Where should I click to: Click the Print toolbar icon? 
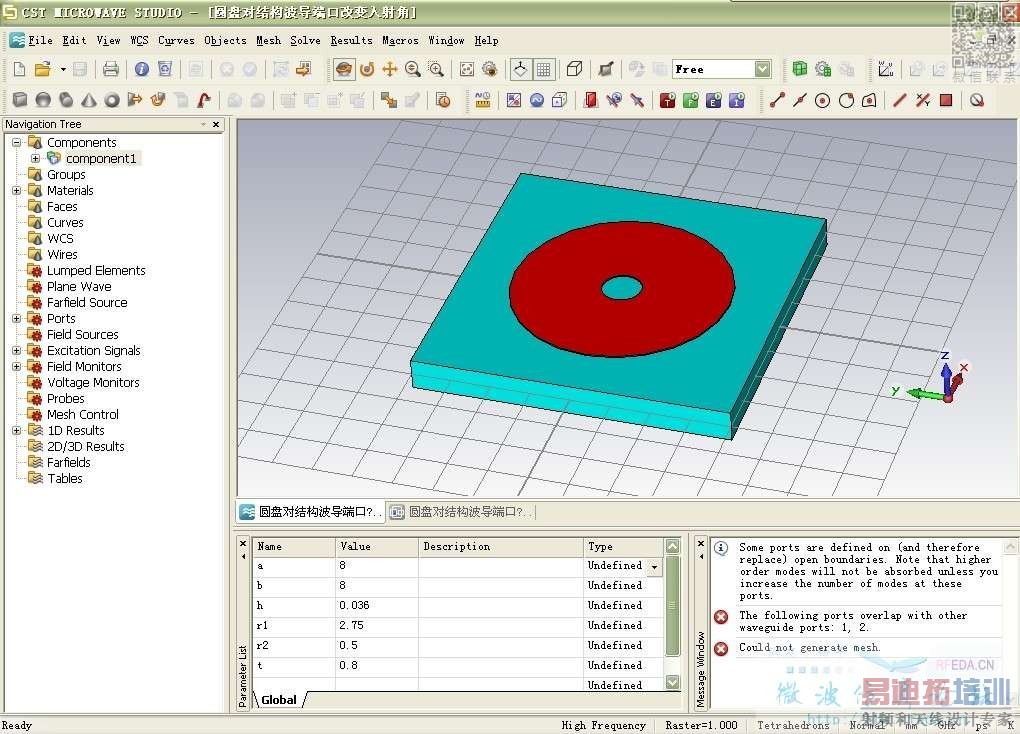(111, 69)
